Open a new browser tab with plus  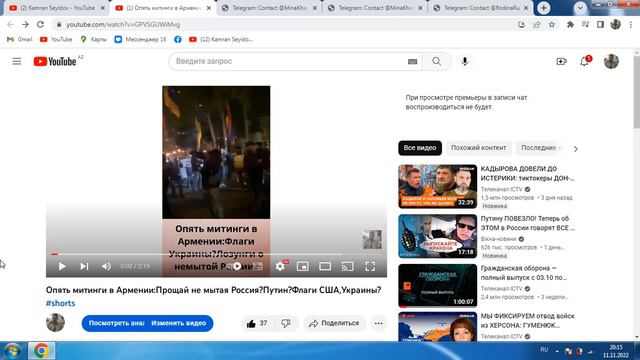point(543,8)
